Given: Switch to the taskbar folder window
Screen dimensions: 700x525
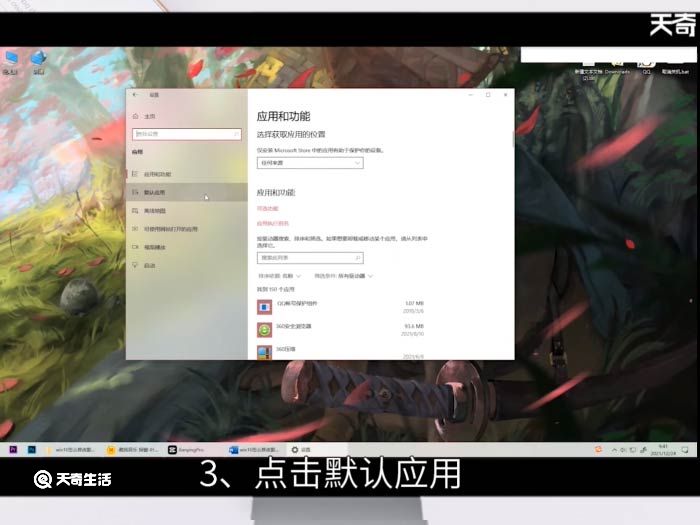Looking at the screenshot, I should [71, 450].
